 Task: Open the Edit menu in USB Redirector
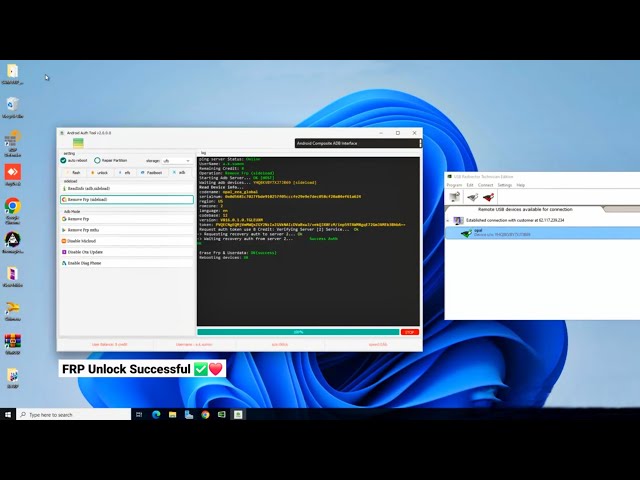470,185
